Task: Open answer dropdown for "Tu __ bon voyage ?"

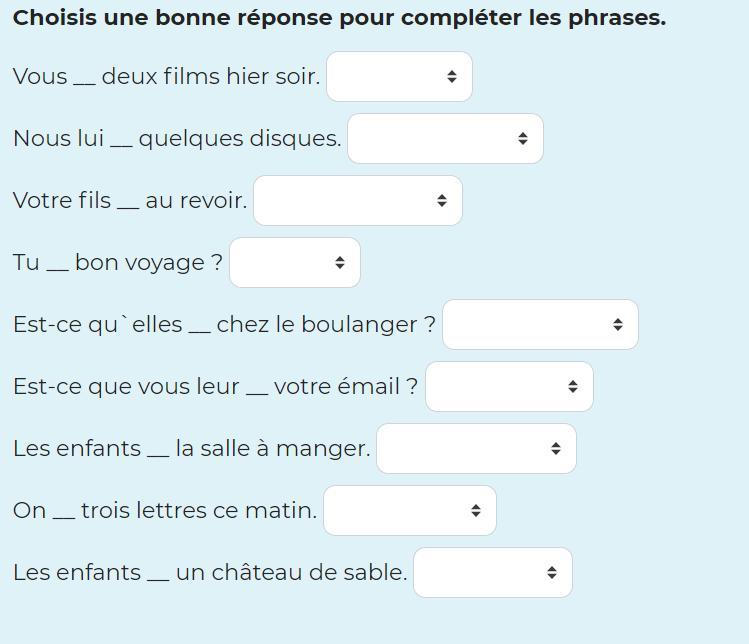Action: (x=295, y=263)
